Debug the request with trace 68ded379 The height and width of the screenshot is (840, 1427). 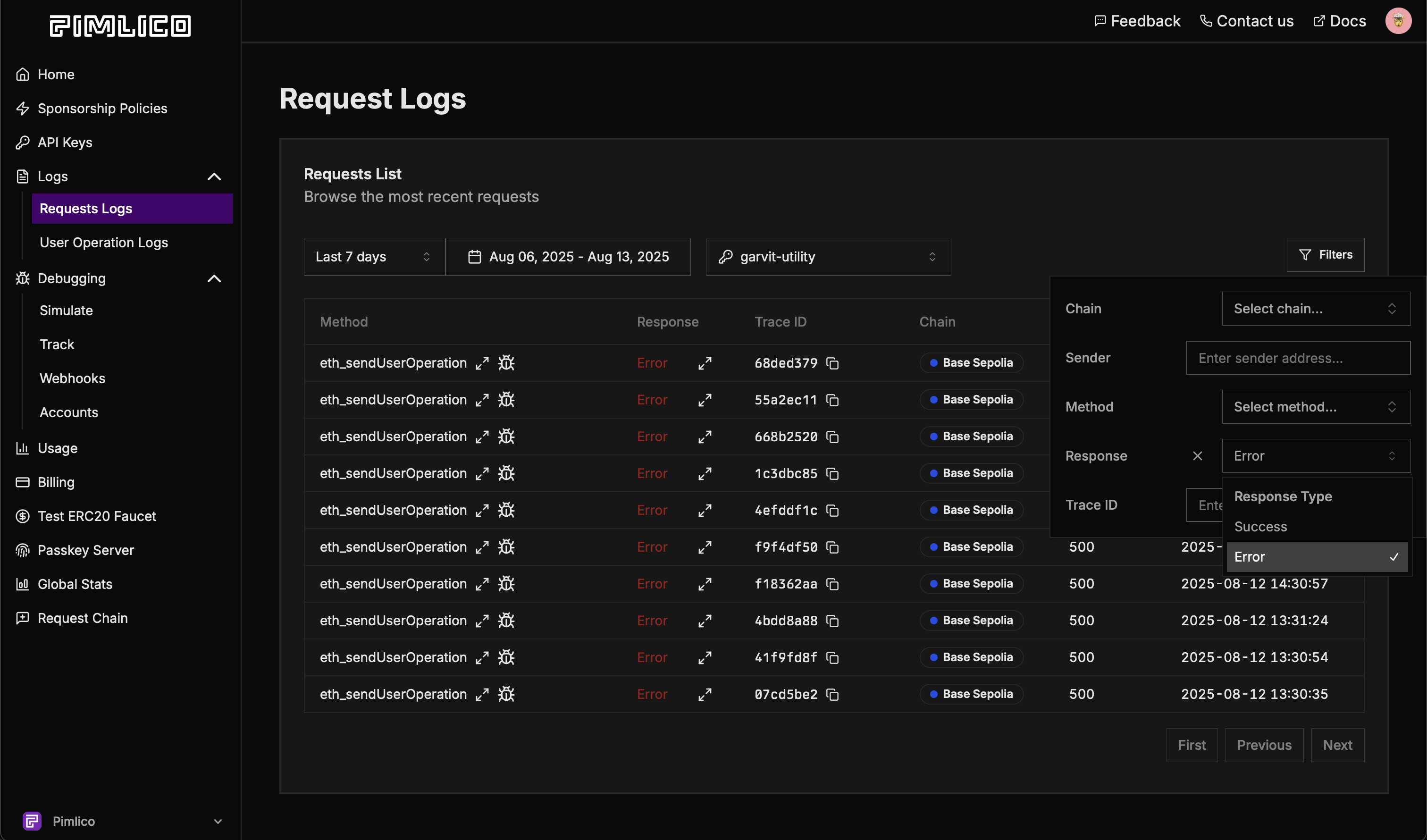pyautogui.click(x=506, y=363)
